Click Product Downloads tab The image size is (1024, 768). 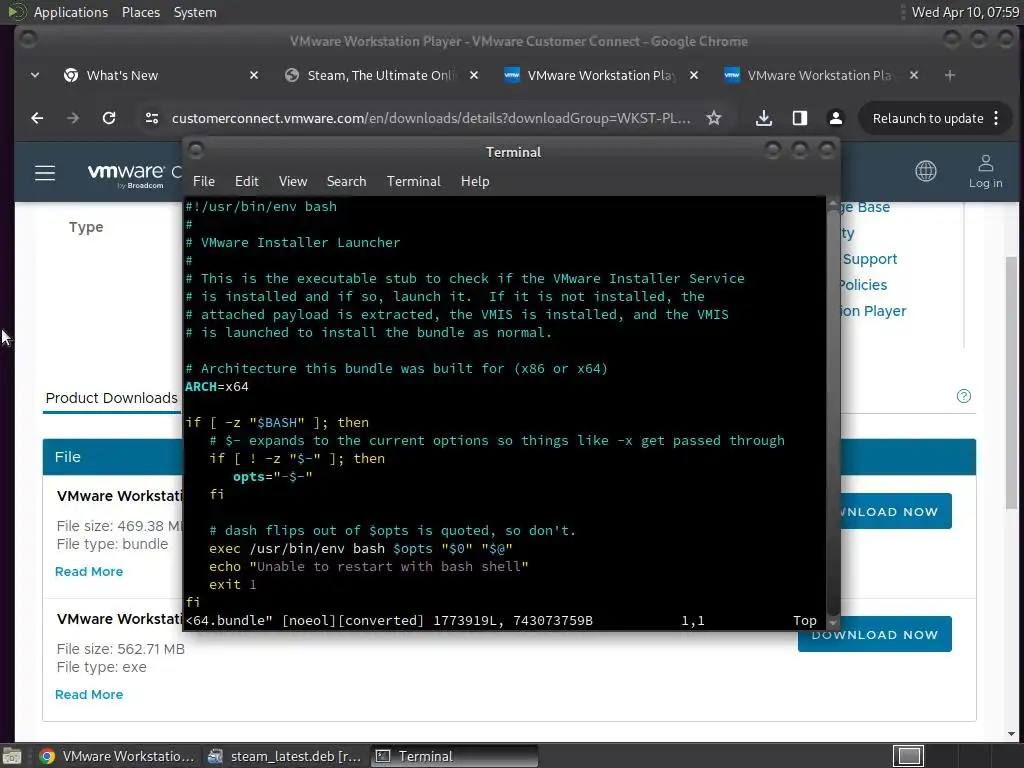[x=111, y=398]
